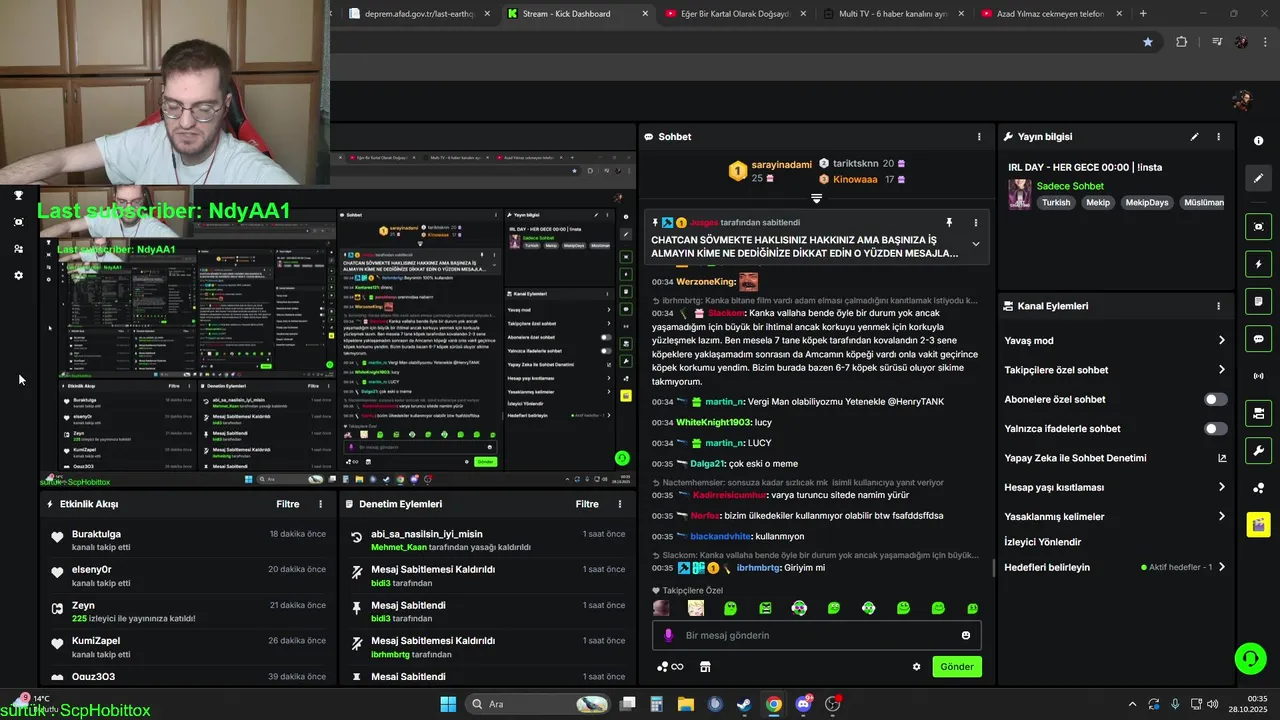Click the trophy icon in left sidebar
This screenshot has height=720, width=1280.
point(18,195)
